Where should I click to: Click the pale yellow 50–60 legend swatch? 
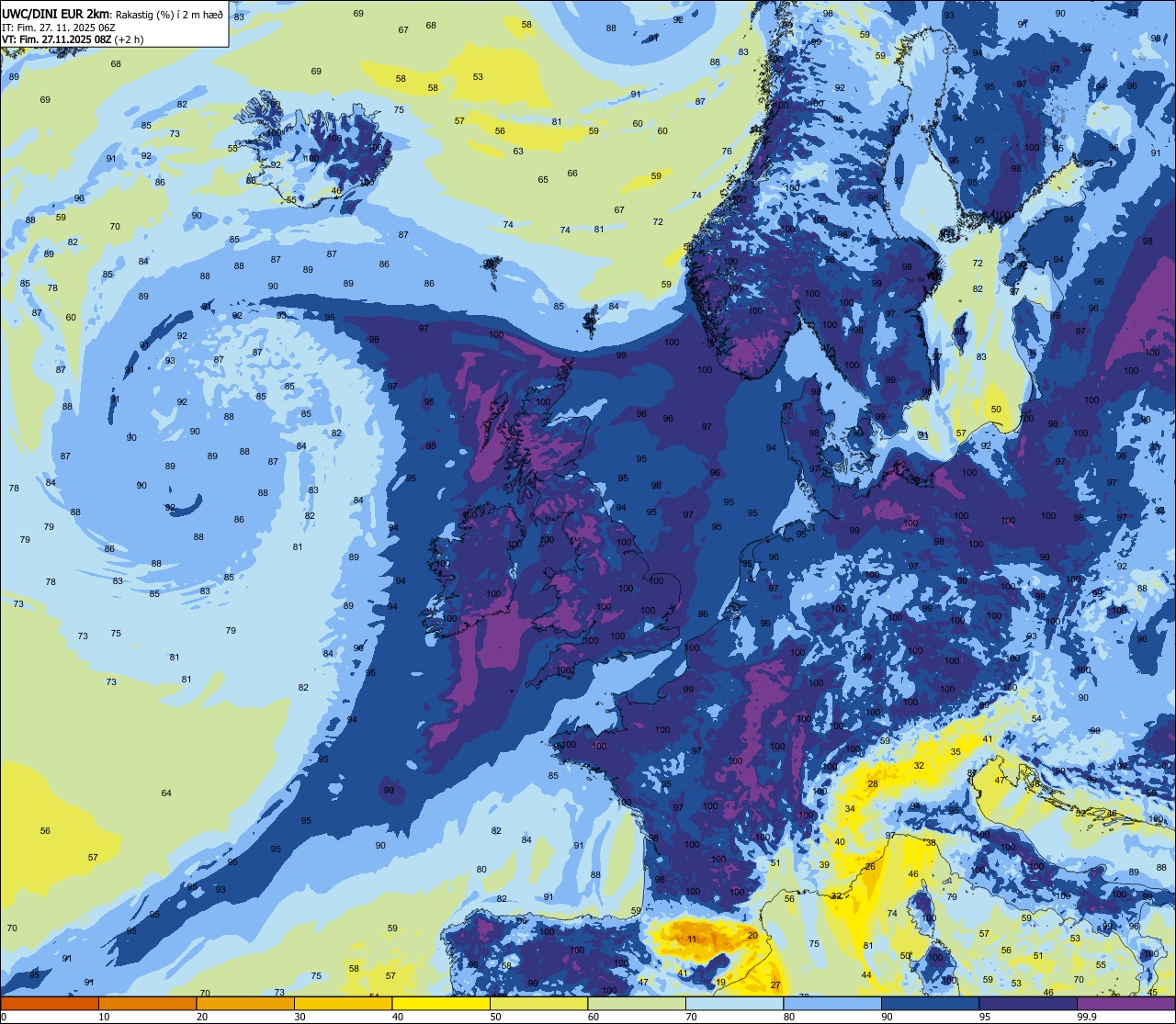[538, 1003]
